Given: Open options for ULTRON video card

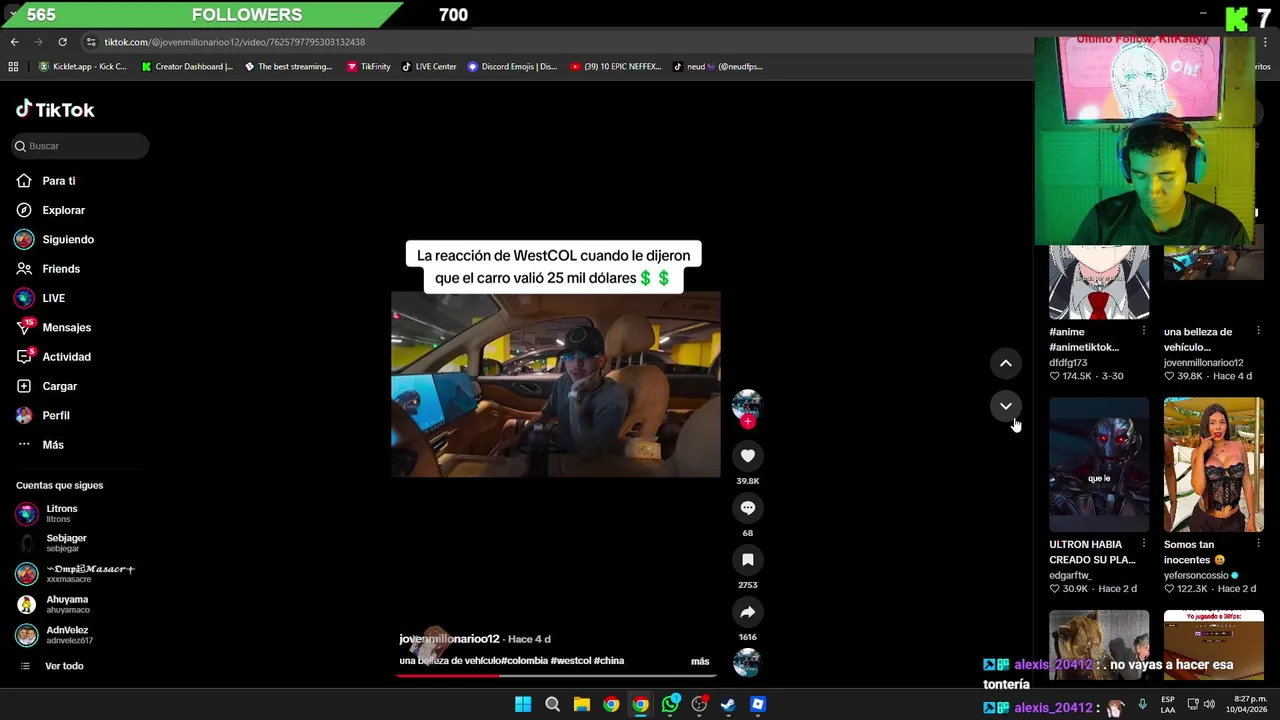Looking at the screenshot, I should [1144, 544].
